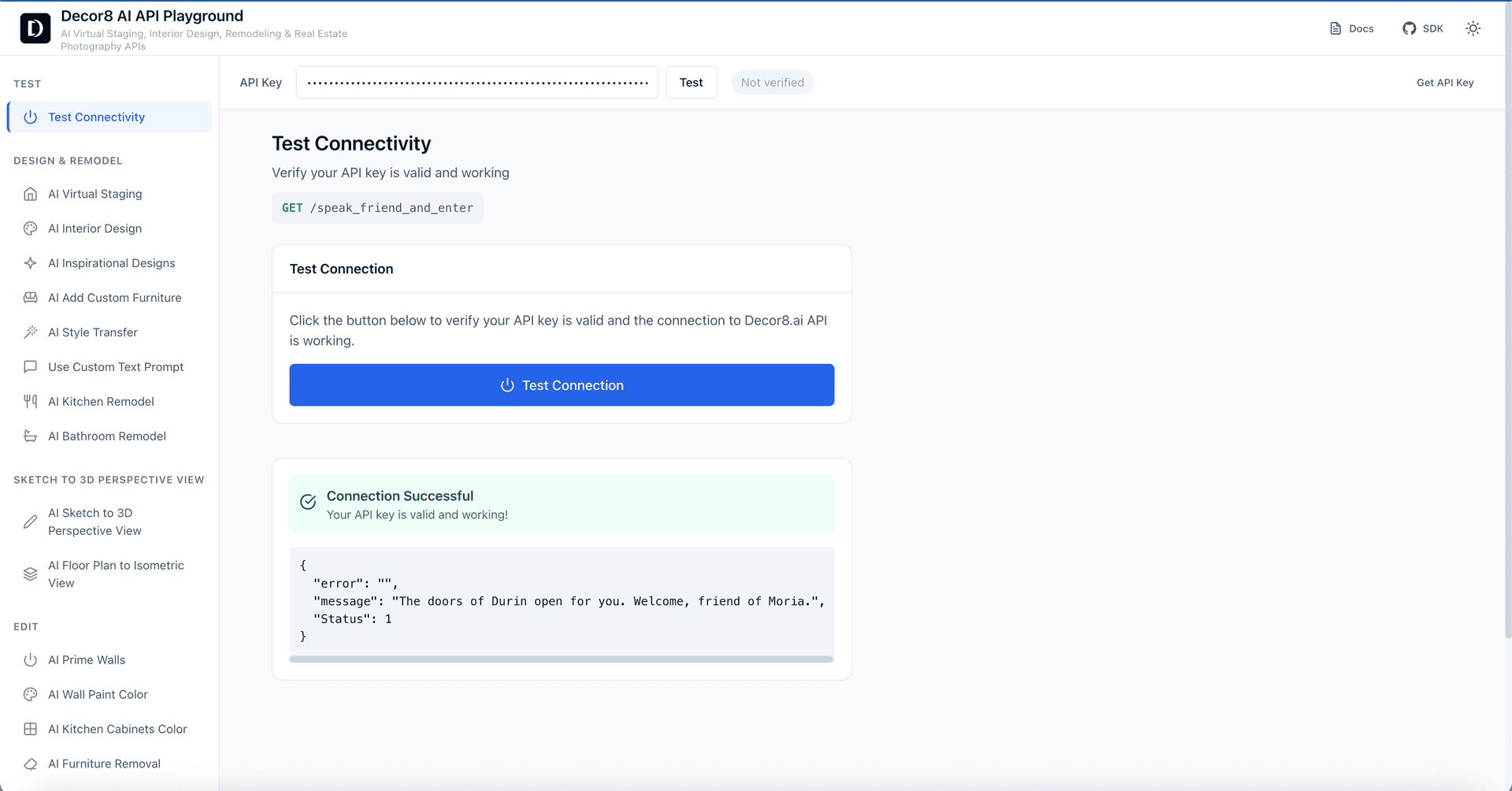Click the Get API Key link
The width and height of the screenshot is (1512, 791).
(1445, 82)
